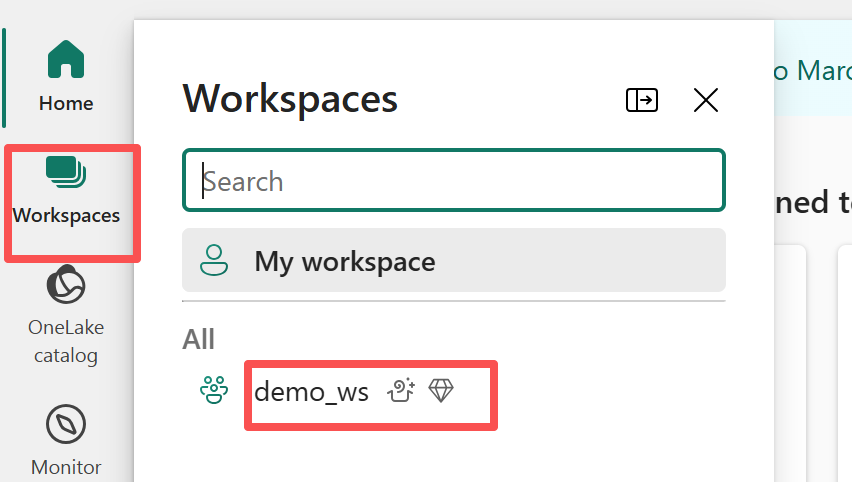Close the Workspaces pane
Viewport: 852px width, 482px height.
(x=706, y=100)
